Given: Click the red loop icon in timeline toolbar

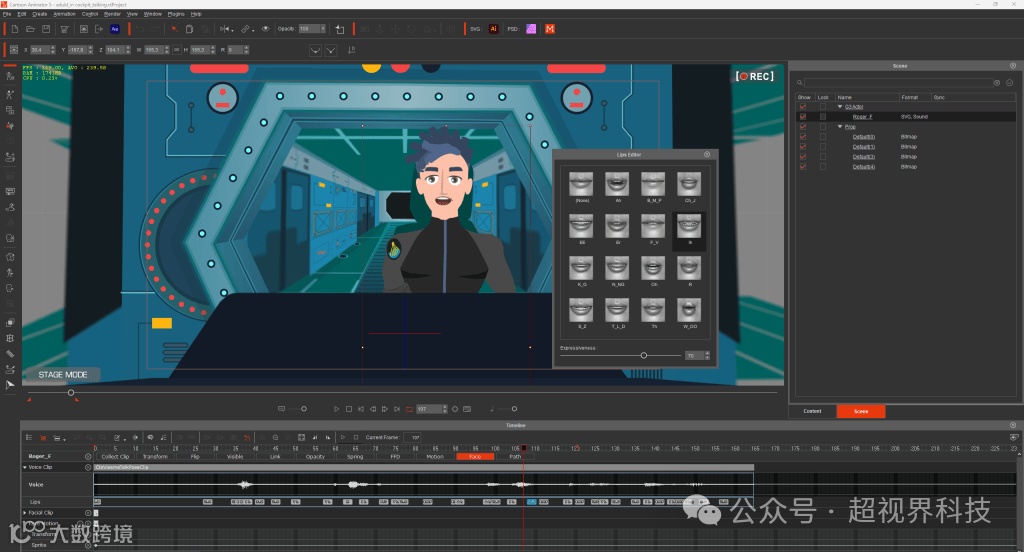Looking at the screenshot, I should (247, 438).
